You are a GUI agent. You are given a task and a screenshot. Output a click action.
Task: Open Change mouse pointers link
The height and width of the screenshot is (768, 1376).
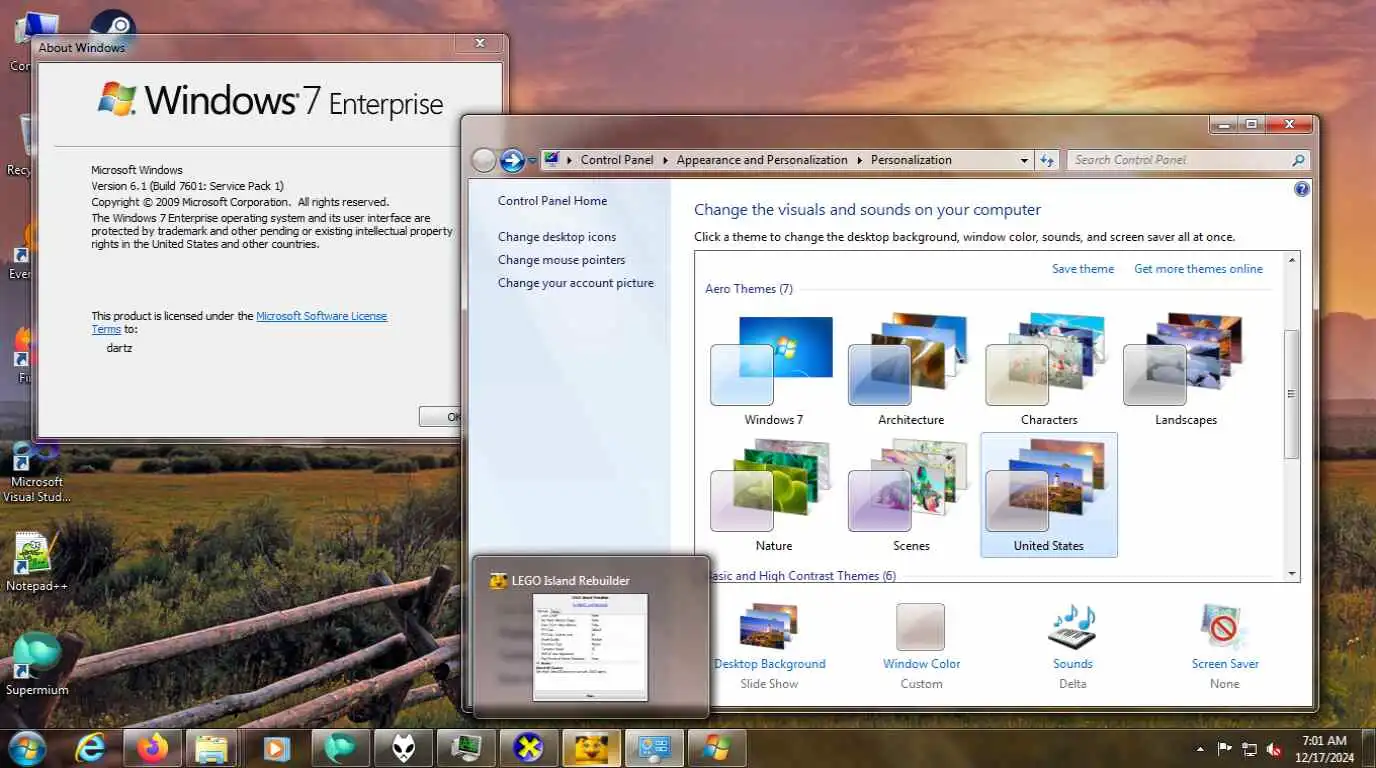(561, 260)
